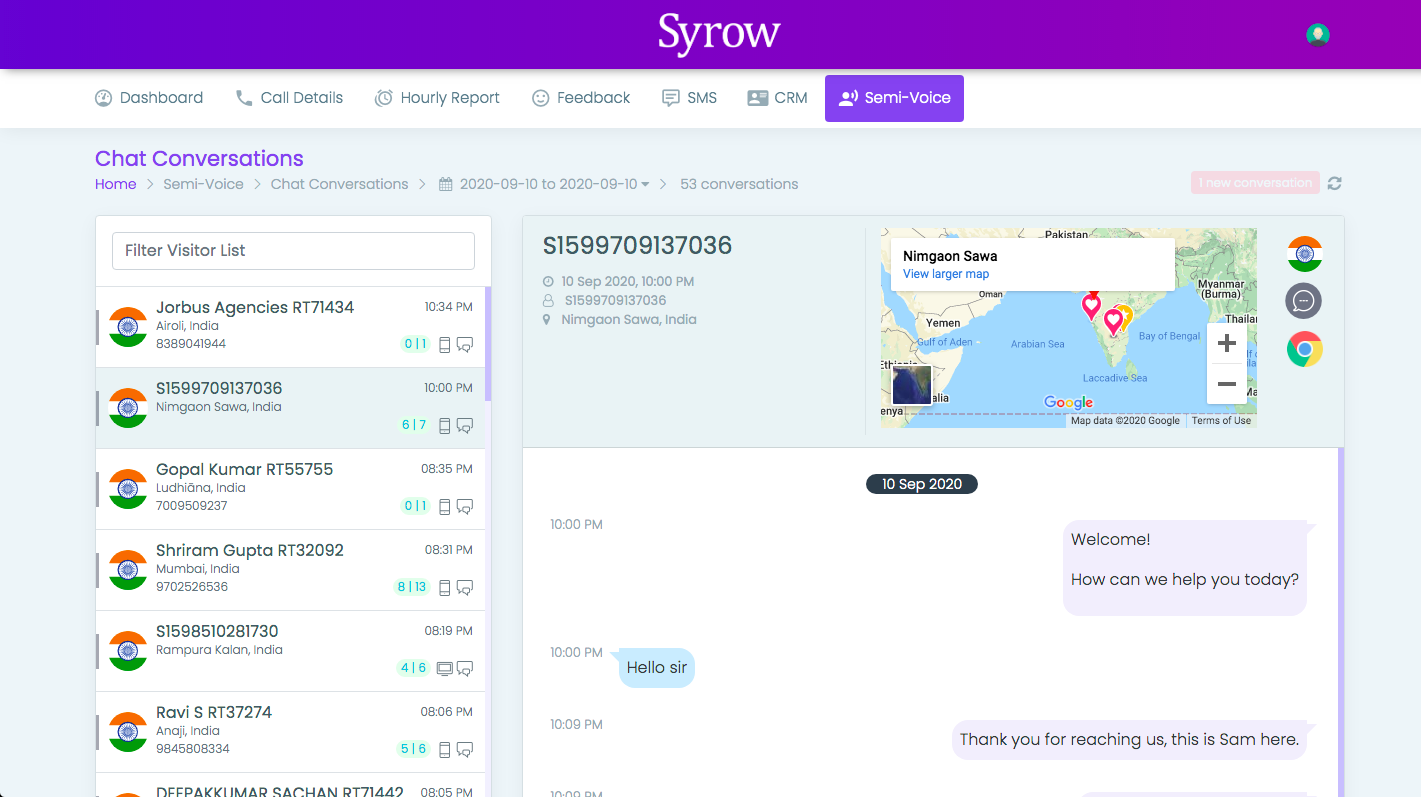
Task: Click the 5|6 message count badge
Action: [x=414, y=749]
